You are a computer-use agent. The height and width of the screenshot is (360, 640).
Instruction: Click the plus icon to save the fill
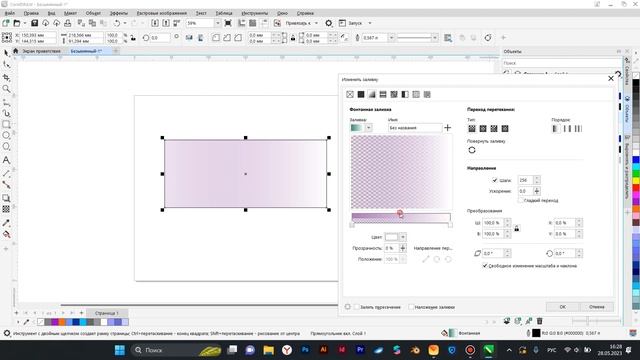coord(447,128)
